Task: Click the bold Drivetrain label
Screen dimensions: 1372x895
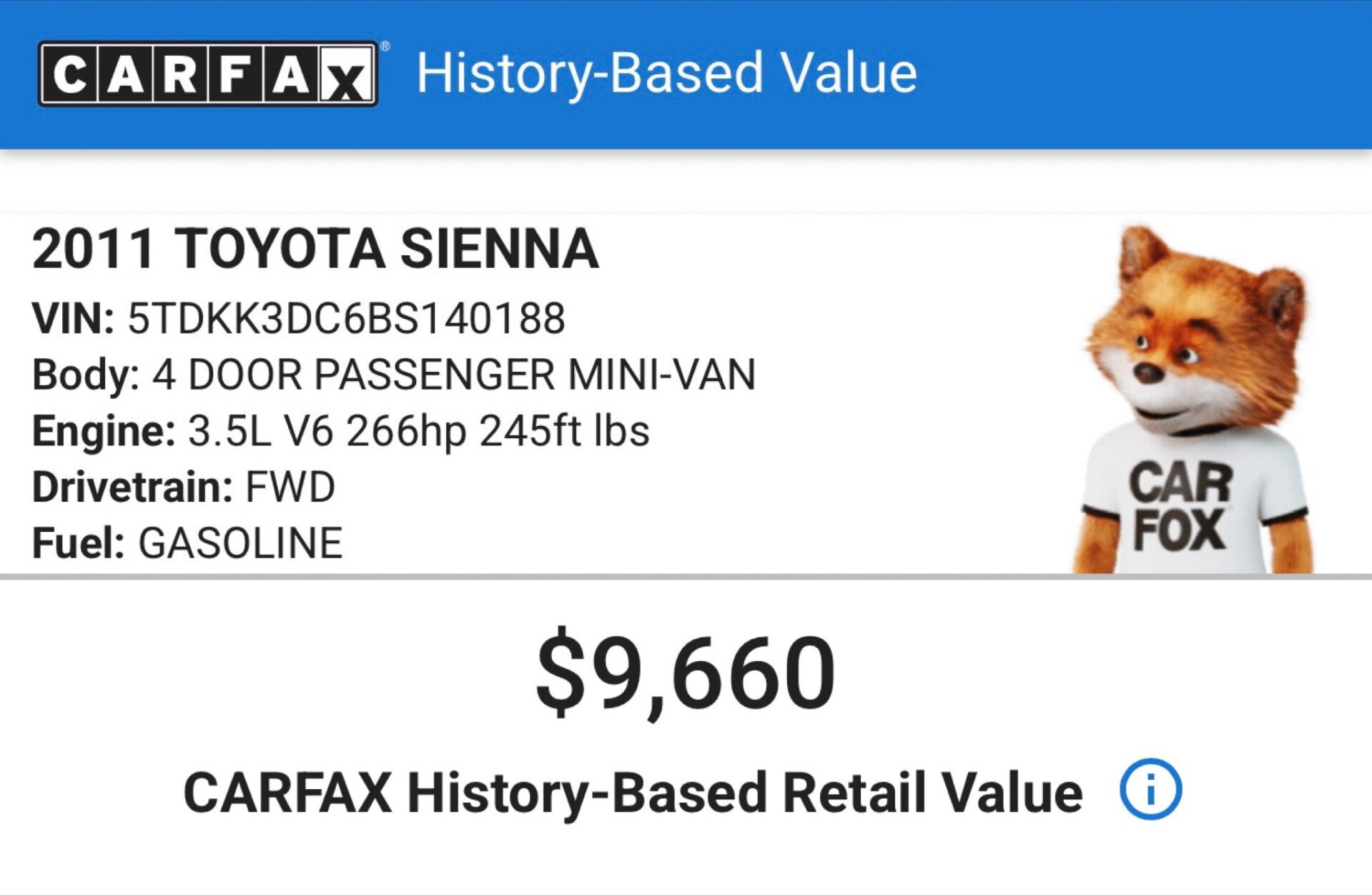Action: pos(132,487)
